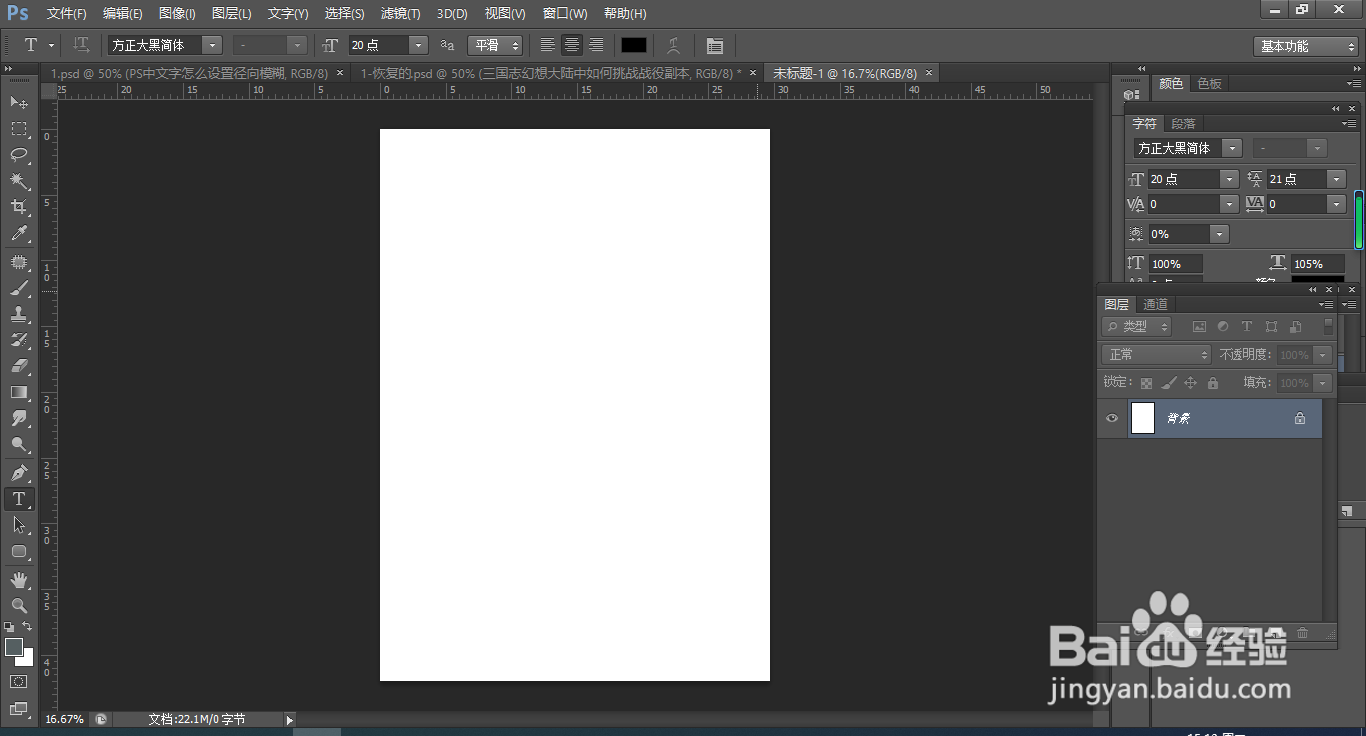Select the Crop tool
Viewport: 1366px width, 736px height.
click(x=19, y=207)
